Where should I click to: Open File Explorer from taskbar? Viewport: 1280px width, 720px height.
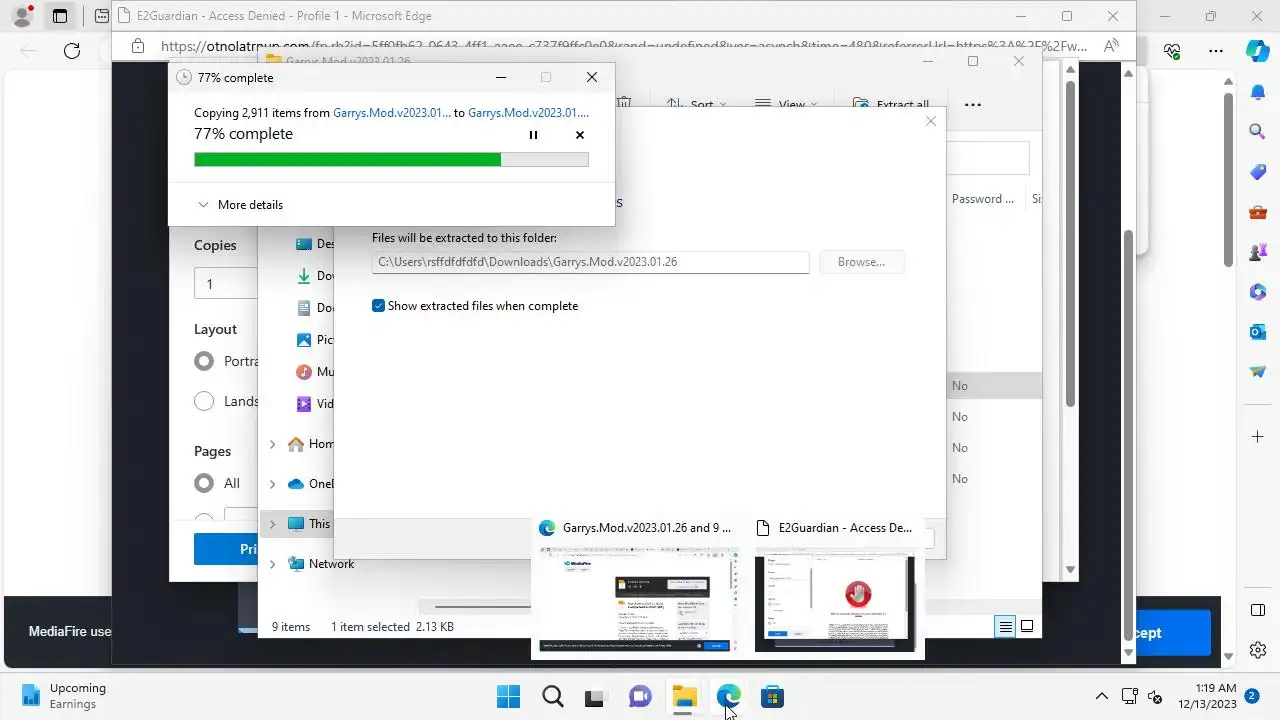tap(684, 697)
